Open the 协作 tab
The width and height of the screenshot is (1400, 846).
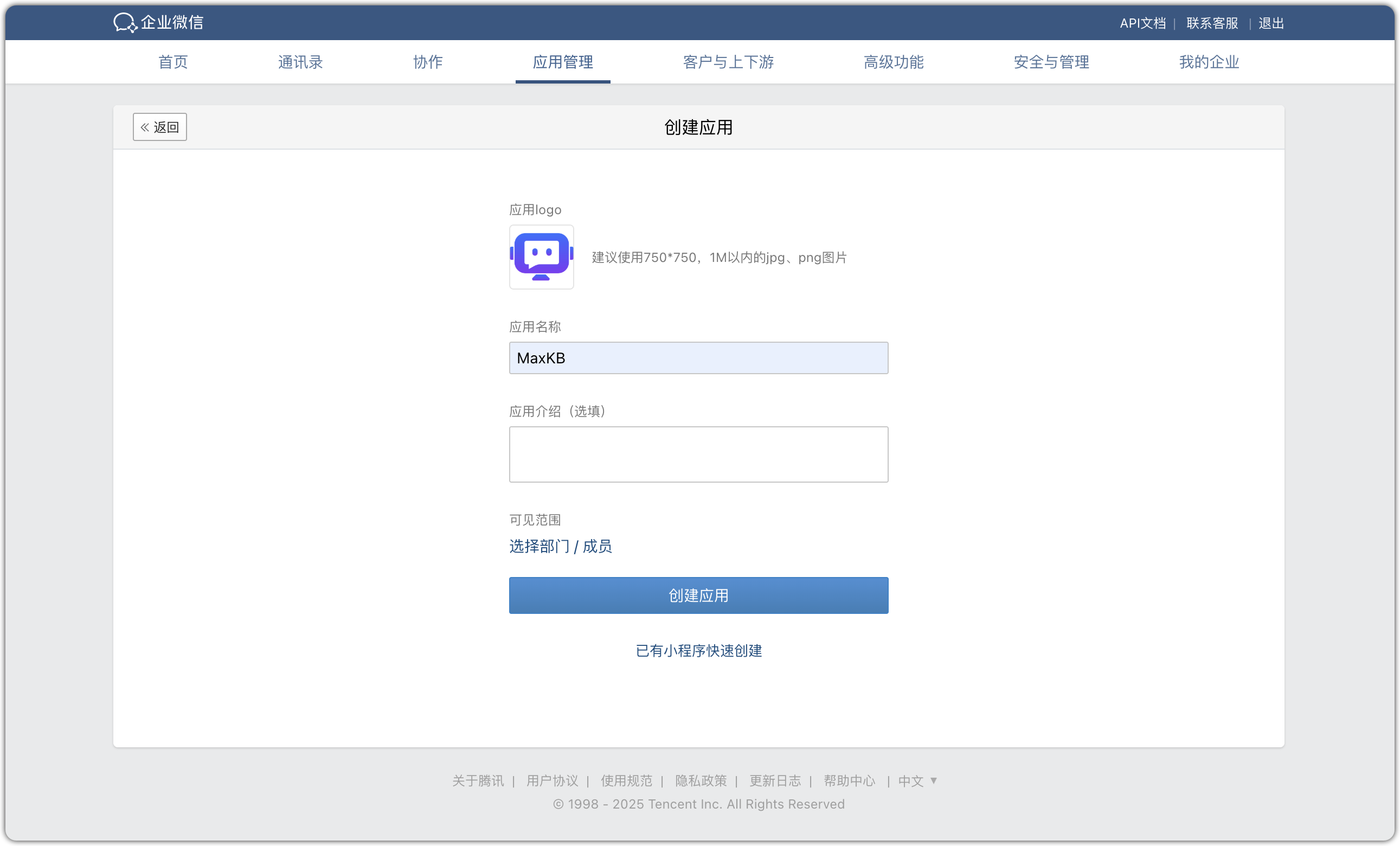point(427,62)
